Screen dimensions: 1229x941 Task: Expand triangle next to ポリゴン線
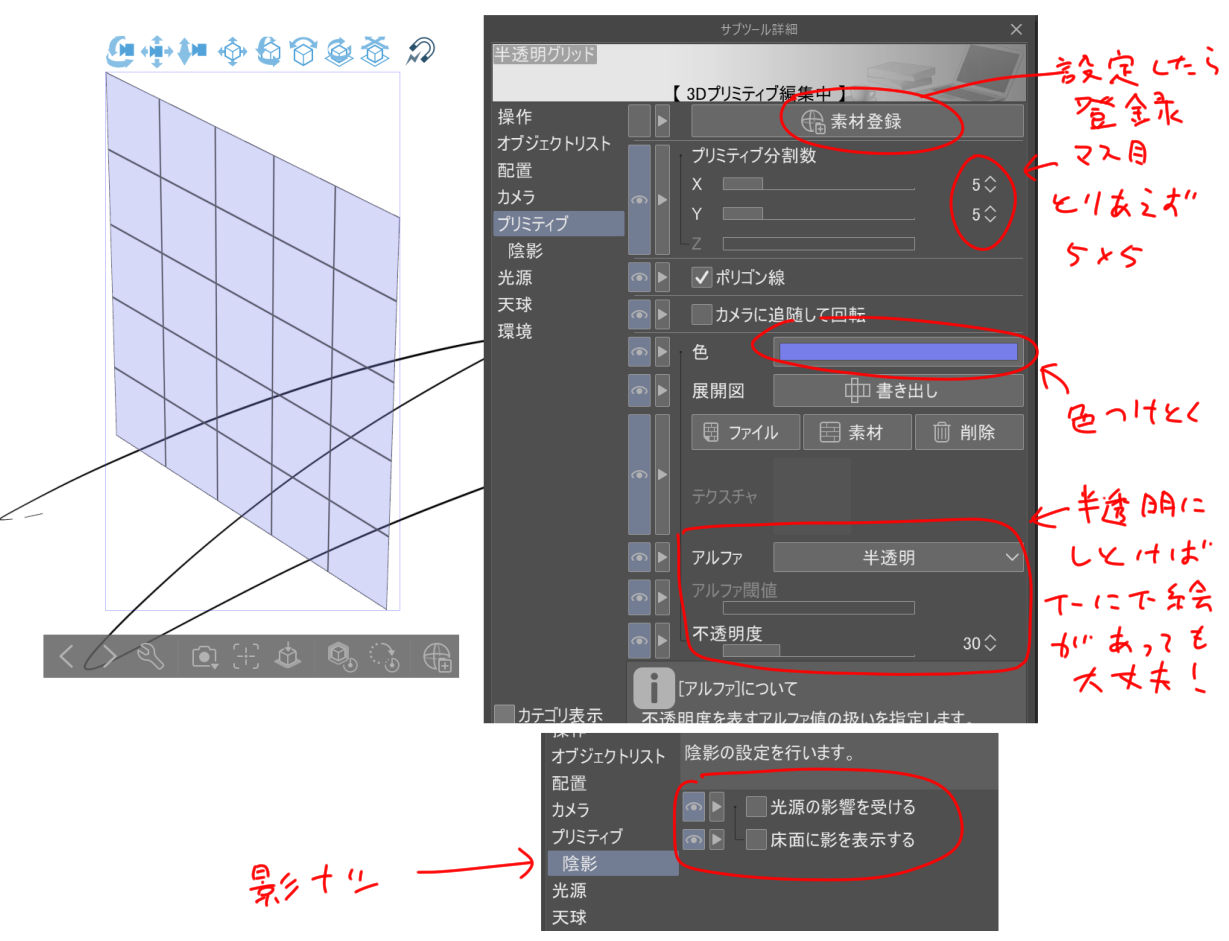662,278
